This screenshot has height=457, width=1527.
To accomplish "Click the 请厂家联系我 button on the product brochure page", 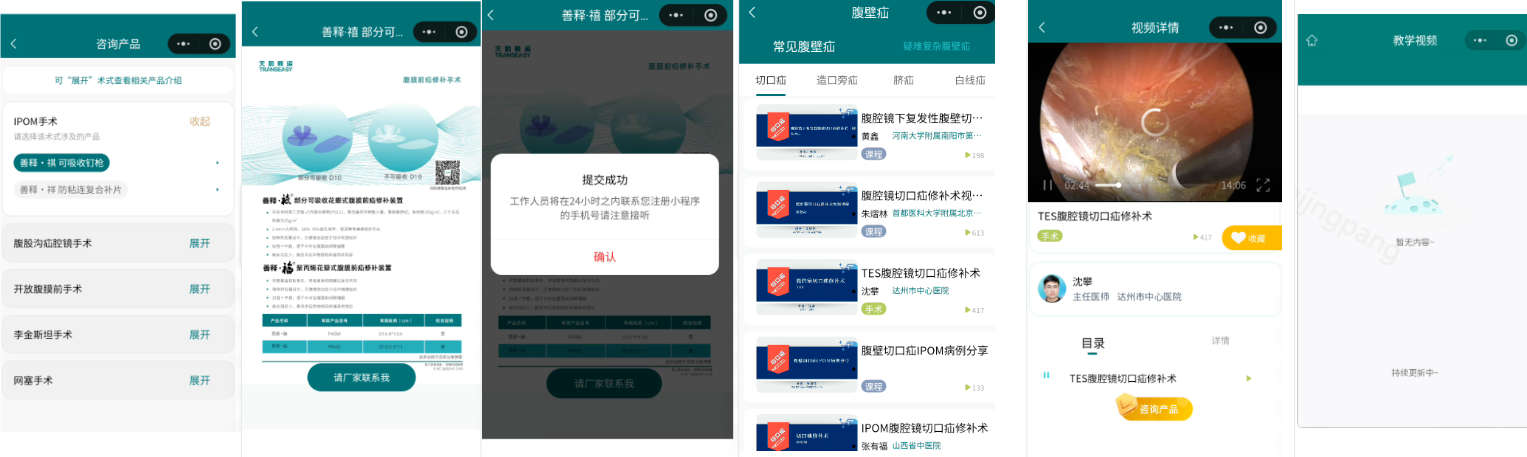I will point(361,378).
